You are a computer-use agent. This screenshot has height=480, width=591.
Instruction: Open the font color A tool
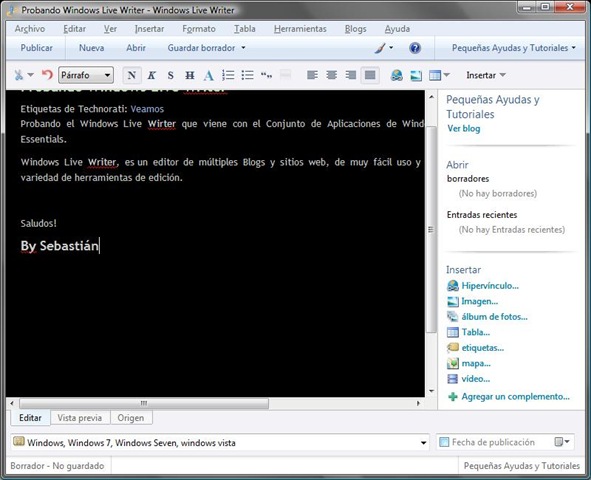[208, 75]
